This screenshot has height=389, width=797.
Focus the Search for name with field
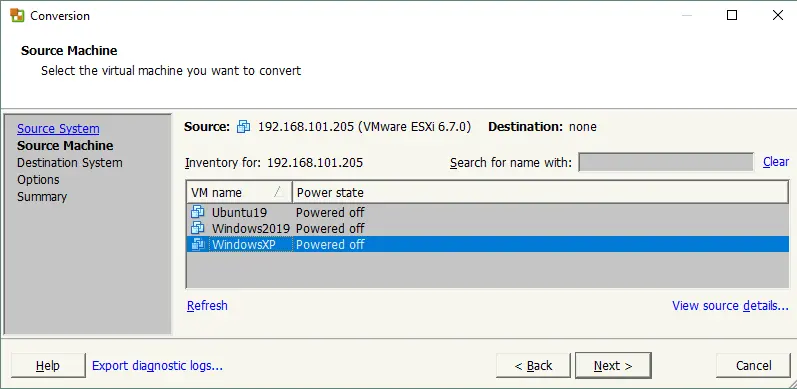666,162
